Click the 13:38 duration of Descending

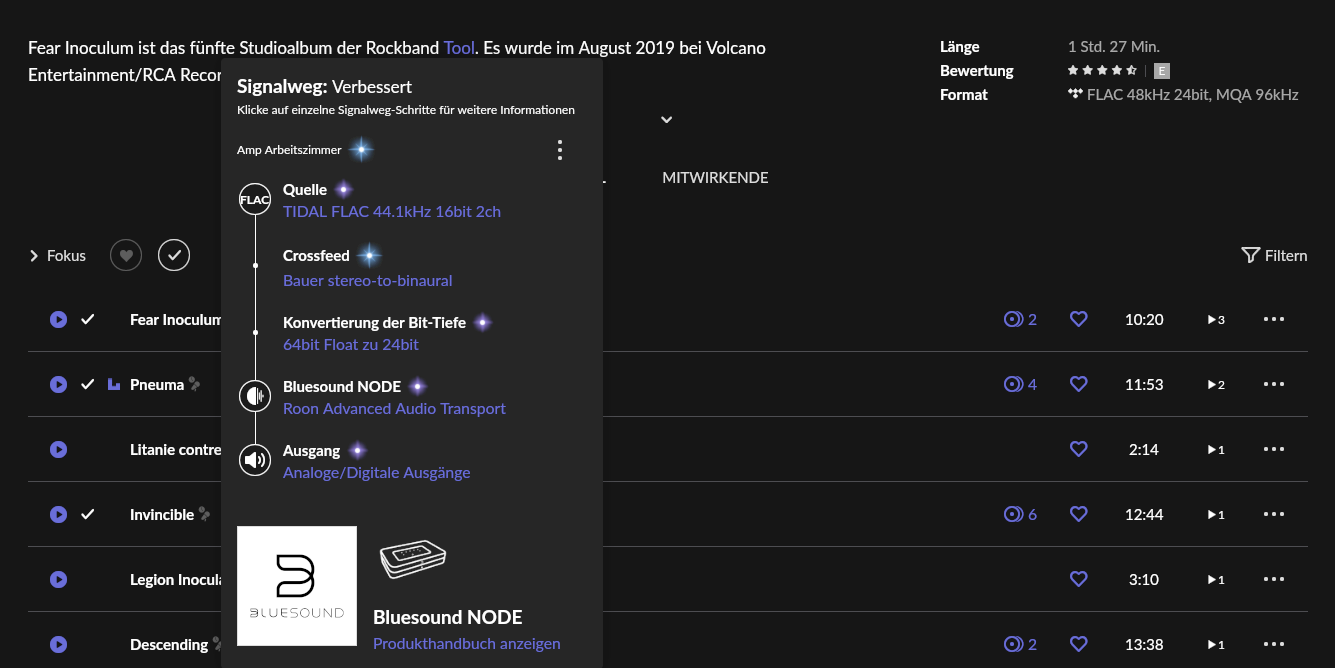(1144, 645)
